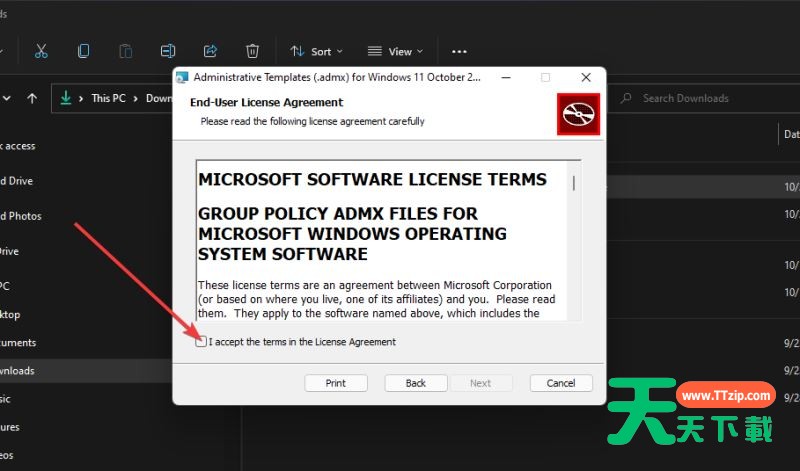
Task: Open the See more ellipsis menu
Action: [x=459, y=51]
